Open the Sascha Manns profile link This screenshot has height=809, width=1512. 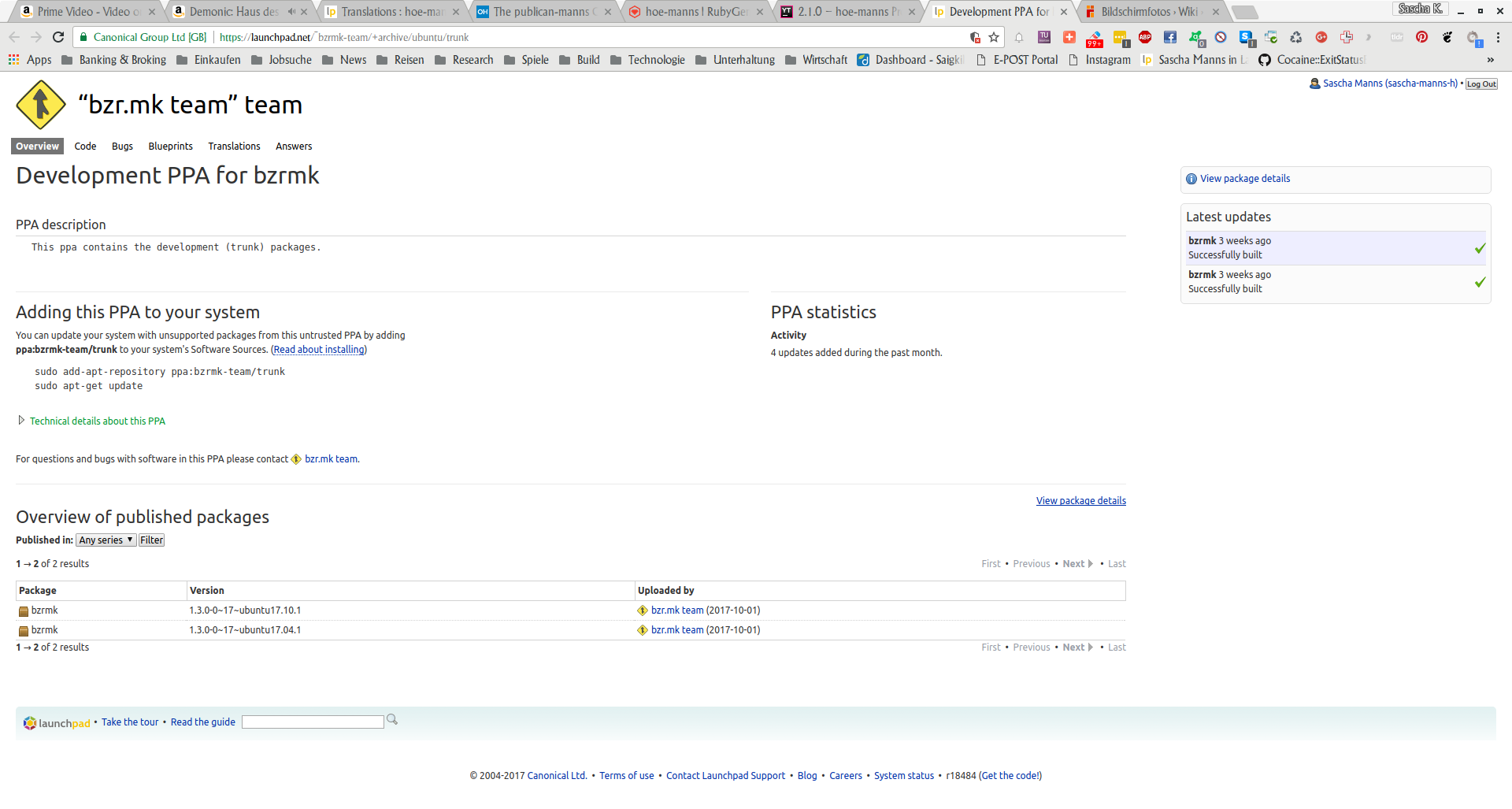pyautogui.click(x=1390, y=83)
